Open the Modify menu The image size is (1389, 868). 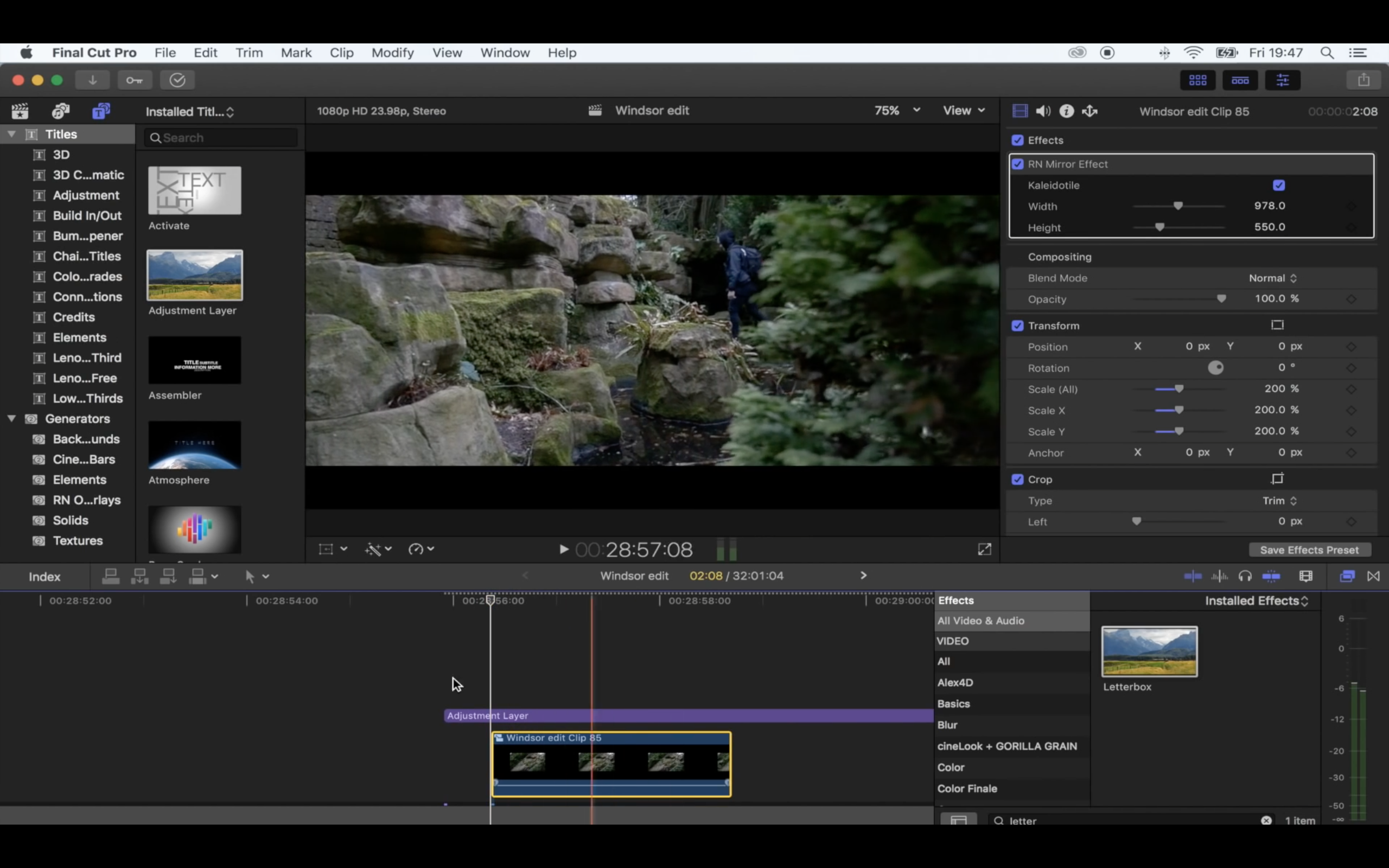click(x=392, y=53)
